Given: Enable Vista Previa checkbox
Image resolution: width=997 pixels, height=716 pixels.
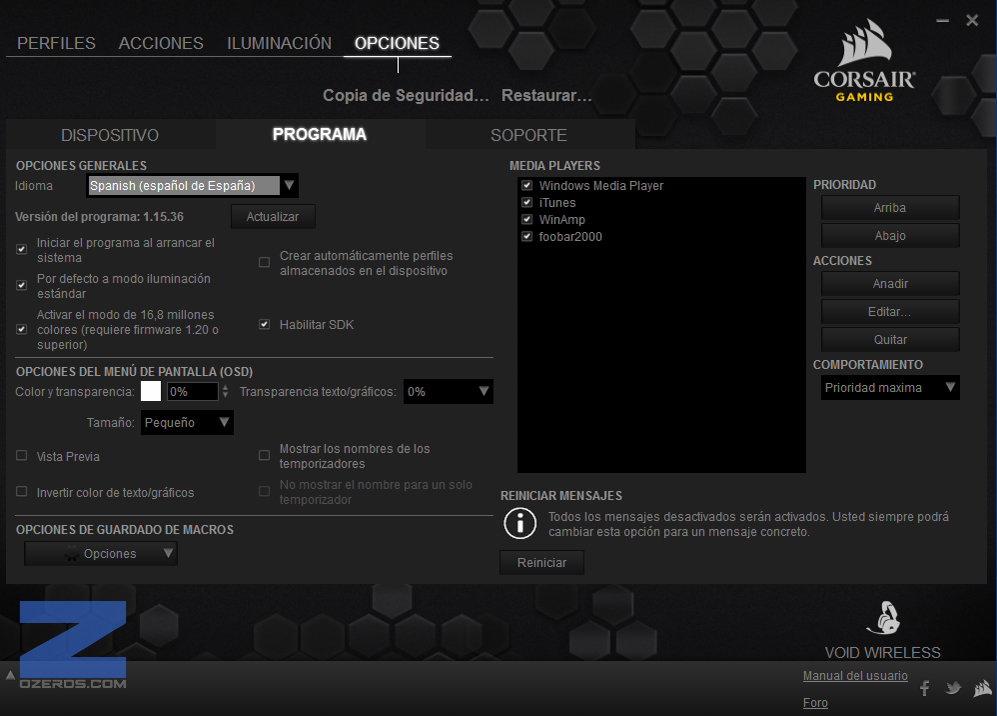Looking at the screenshot, I should [22, 456].
